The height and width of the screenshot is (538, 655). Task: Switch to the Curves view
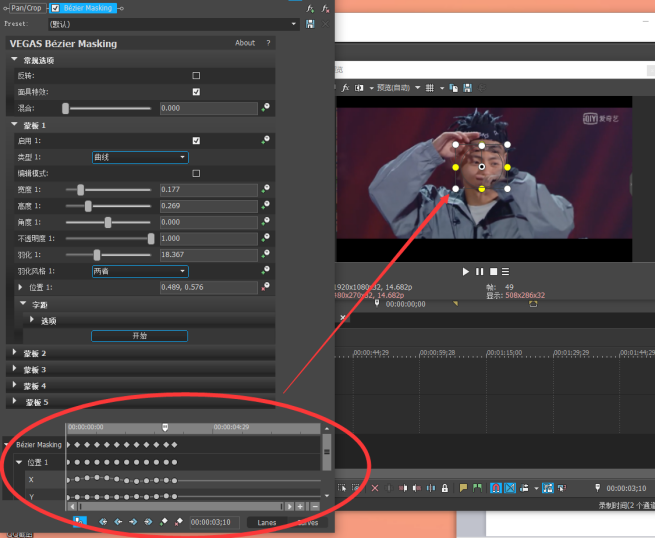tap(308, 522)
